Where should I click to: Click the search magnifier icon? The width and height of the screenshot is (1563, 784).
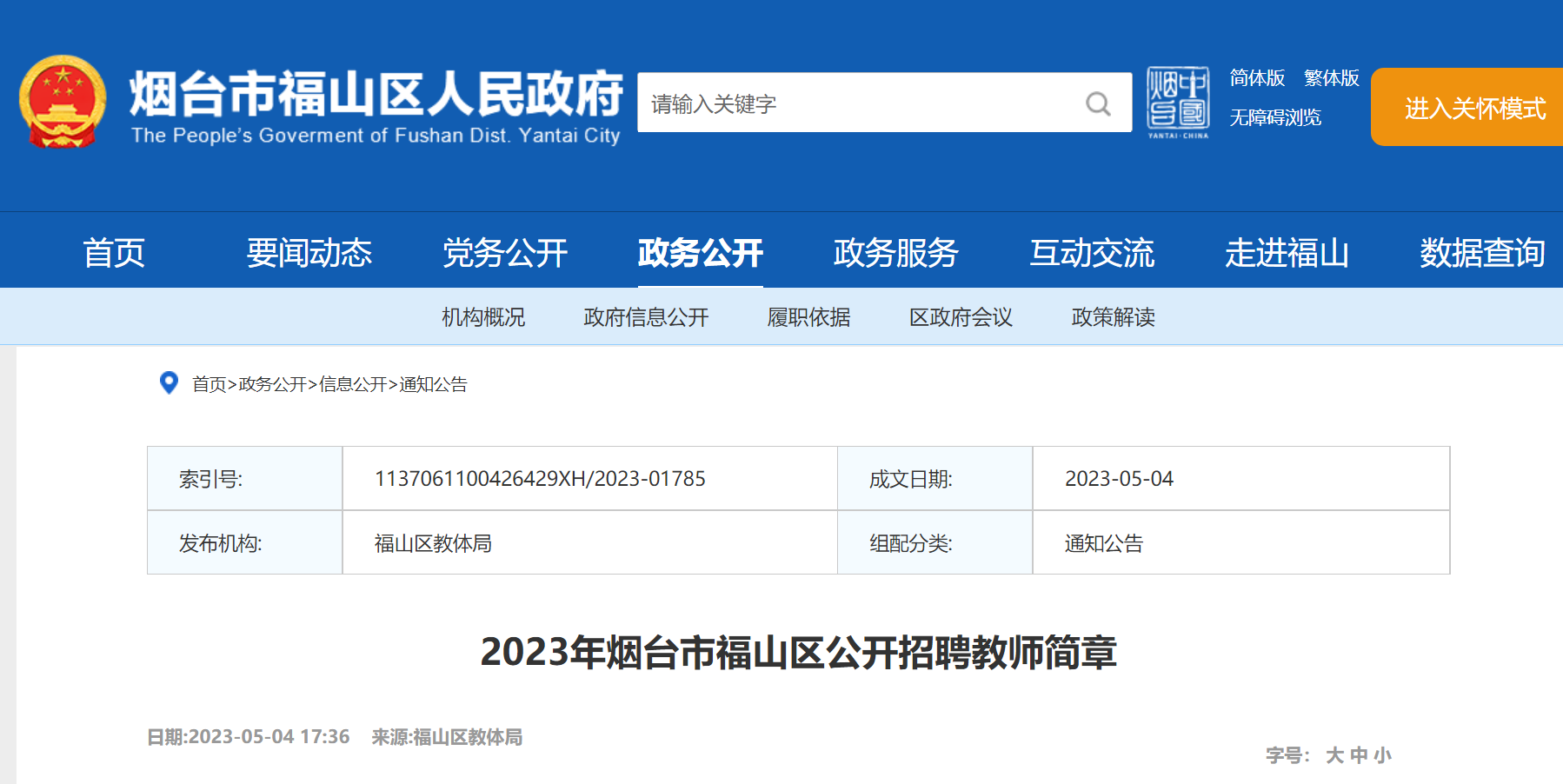pyautogui.click(x=1098, y=104)
